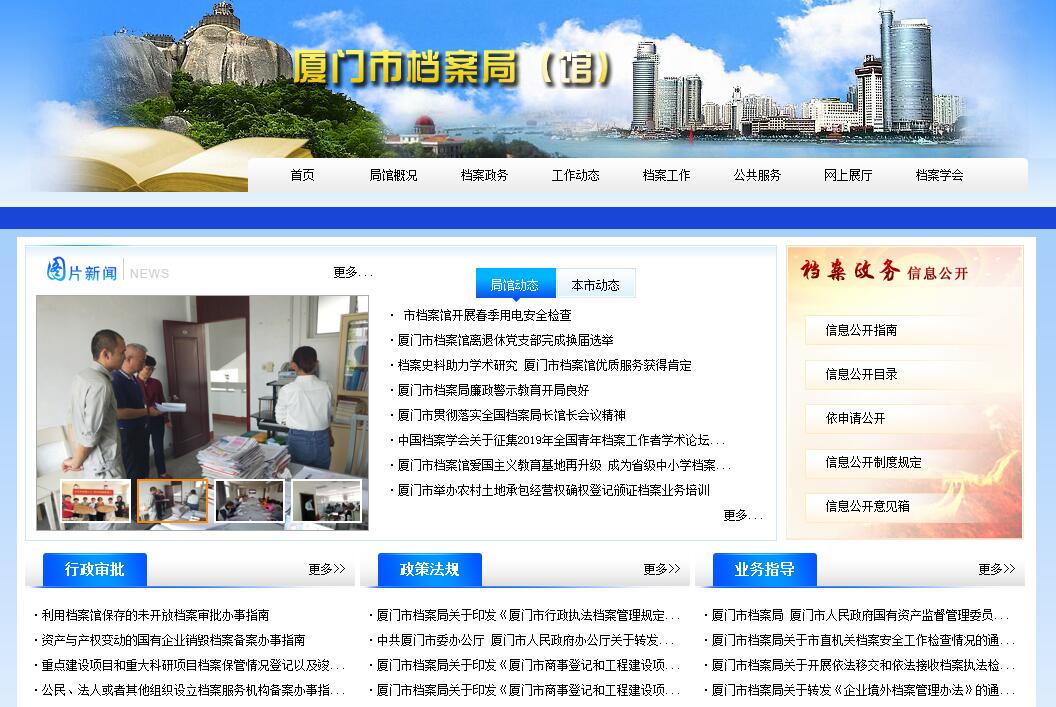The width and height of the screenshot is (1056, 707).
Task: Open the 市档案馆开展春季用电安全检查 news link
Action: click(487, 315)
